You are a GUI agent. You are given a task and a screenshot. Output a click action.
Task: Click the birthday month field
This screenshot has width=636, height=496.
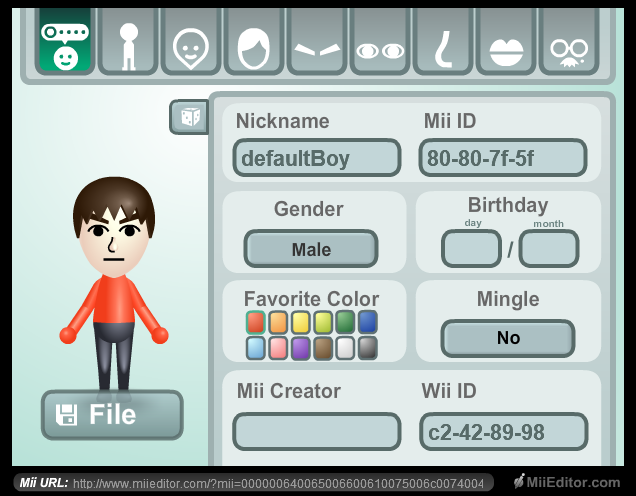coord(549,249)
